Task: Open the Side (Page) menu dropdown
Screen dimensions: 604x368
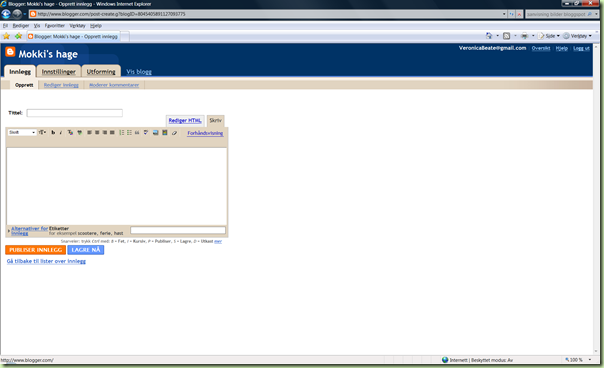Action: (x=549, y=36)
